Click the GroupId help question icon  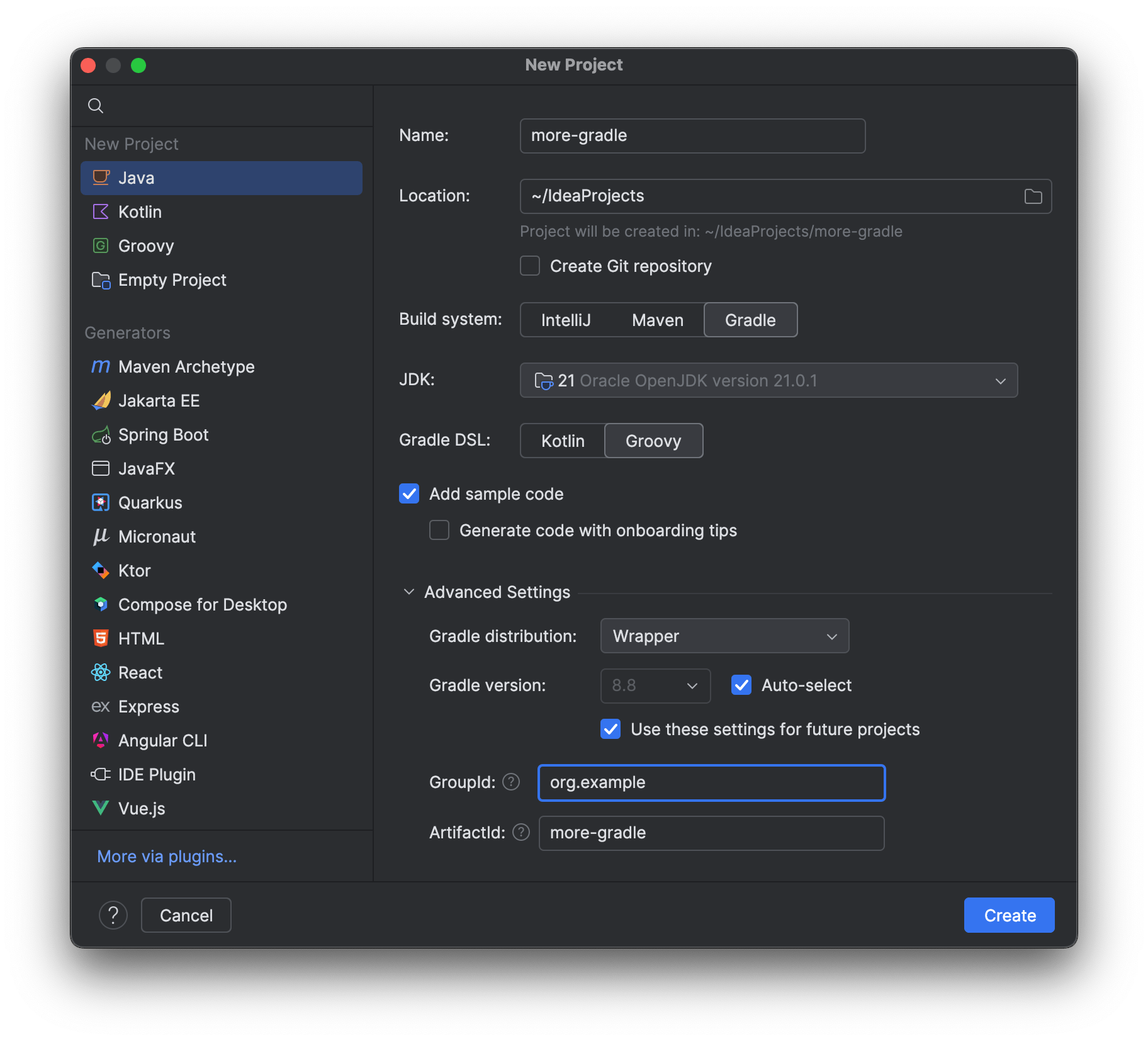click(511, 782)
